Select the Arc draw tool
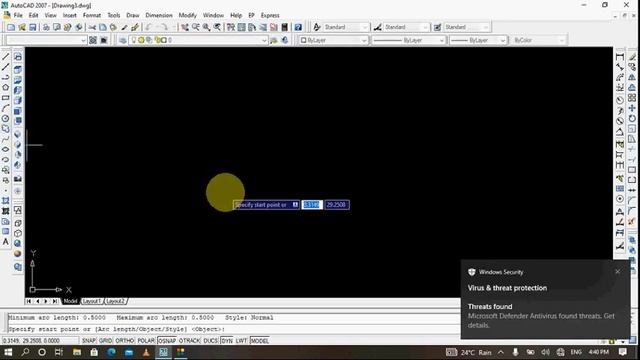 click(6, 108)
